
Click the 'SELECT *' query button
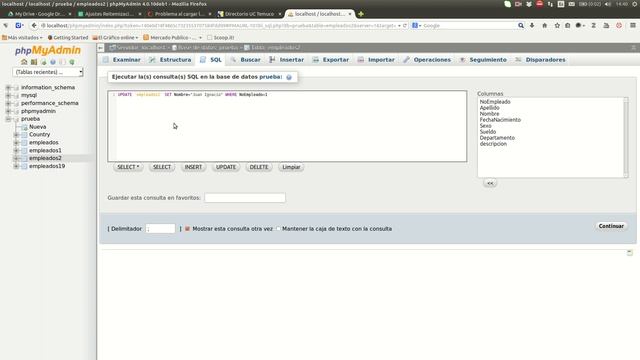(128, 167)
